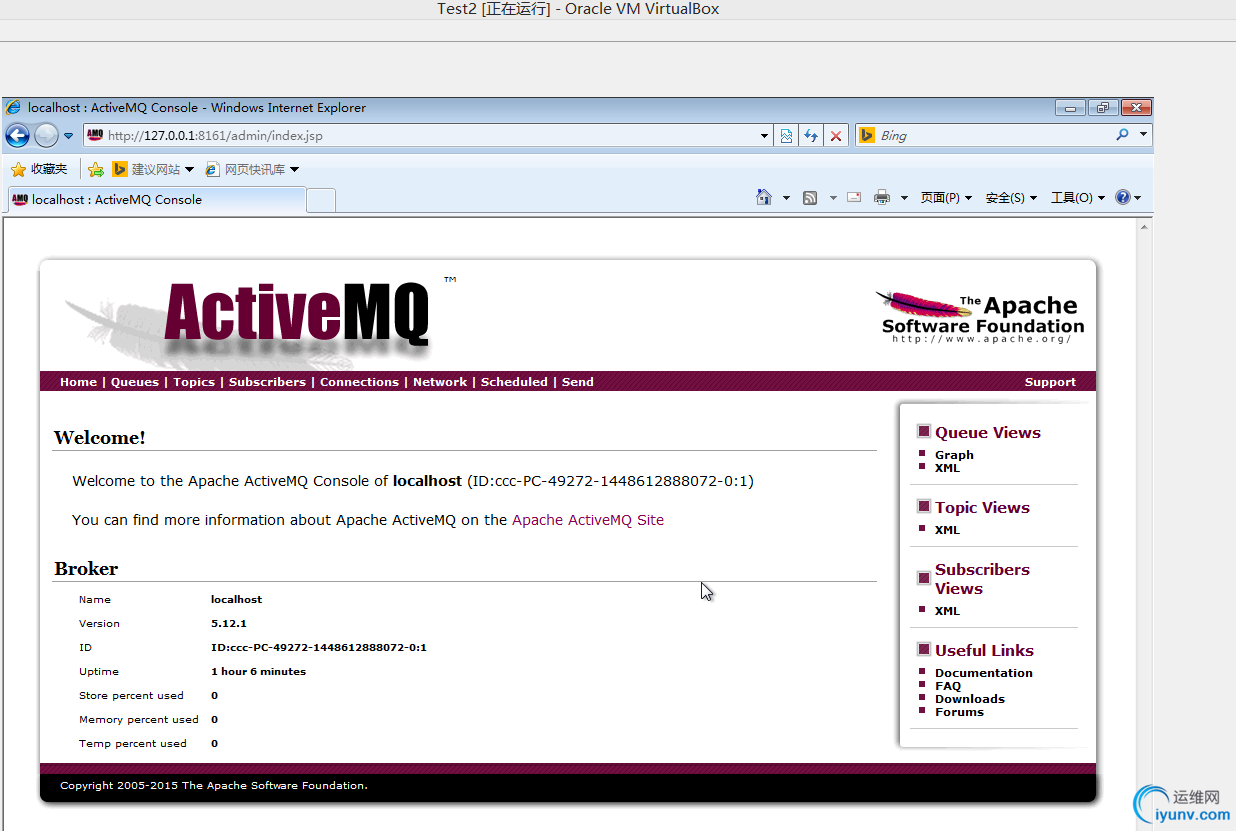
Task: Follow the Apache ActiveMQ Site link
Action: [x=588, y=520]
